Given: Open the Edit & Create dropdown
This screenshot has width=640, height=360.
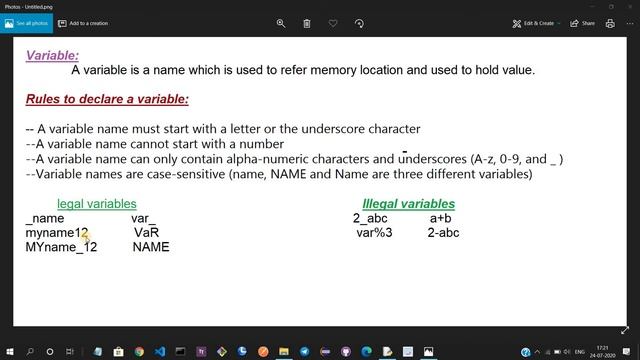Looking at the screenshot, I should coord(536,23).
